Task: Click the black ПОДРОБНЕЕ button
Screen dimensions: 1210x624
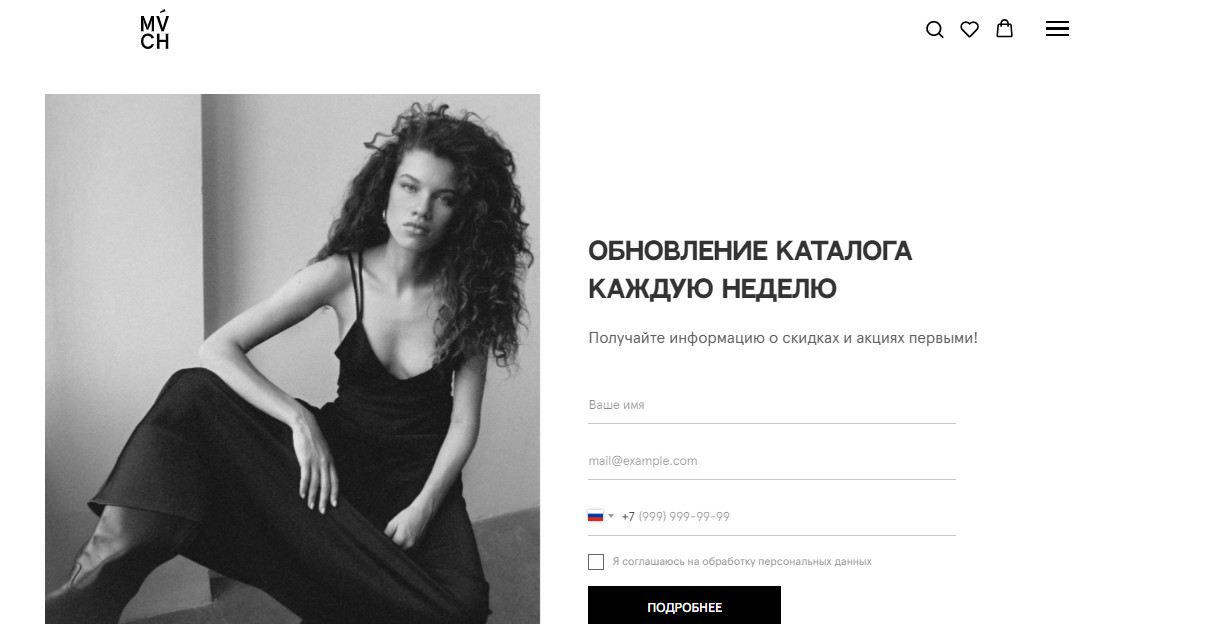Action: coord(684,606)
